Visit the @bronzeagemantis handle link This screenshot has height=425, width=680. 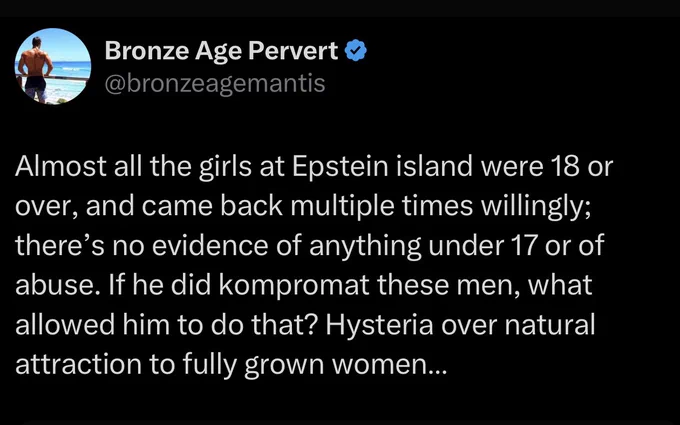click(215, 83)
